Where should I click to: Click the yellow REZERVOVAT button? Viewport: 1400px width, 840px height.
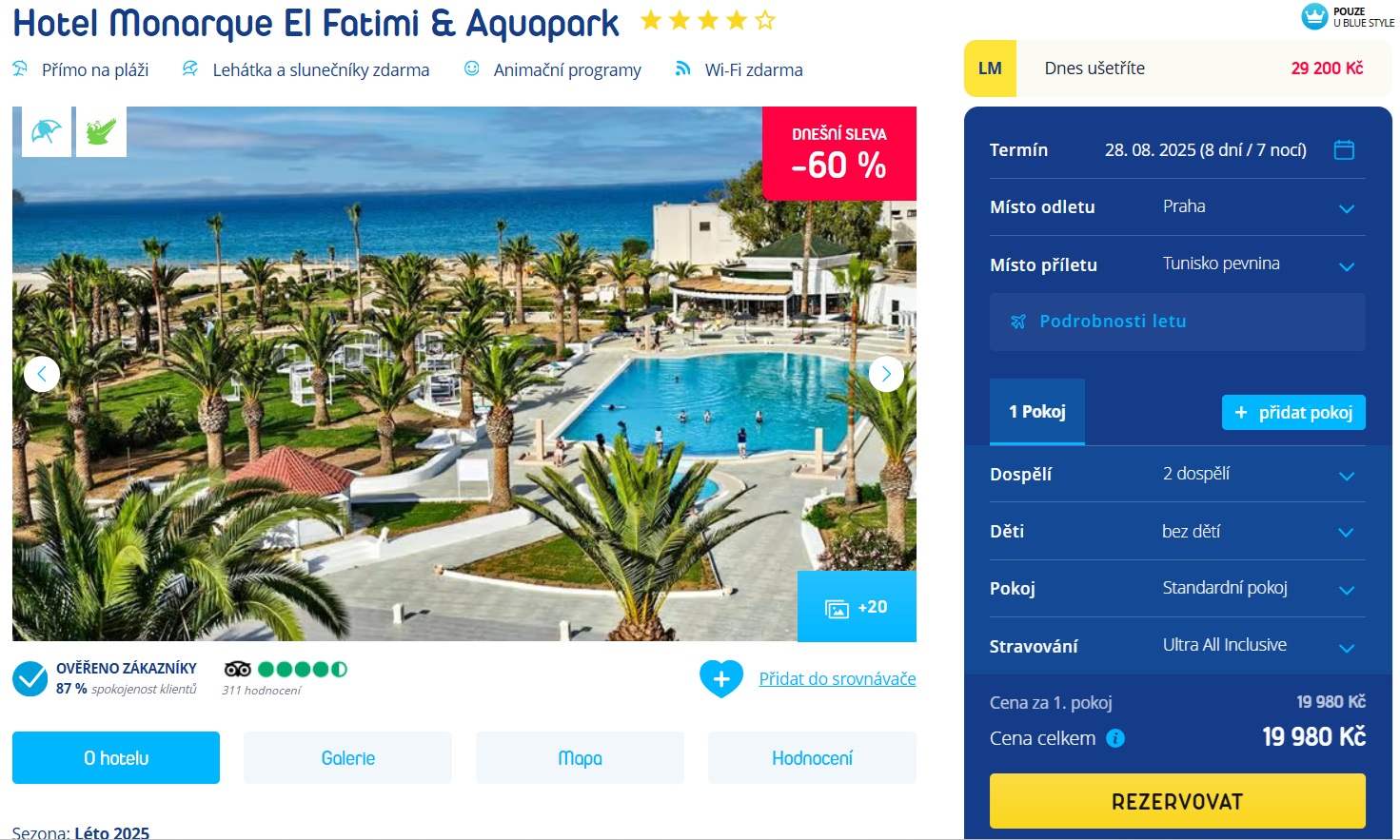(1177, 801)
